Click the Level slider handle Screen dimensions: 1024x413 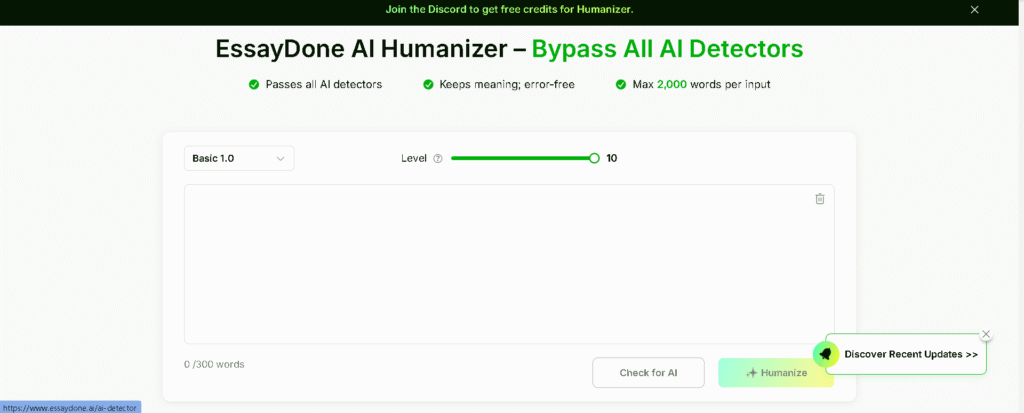pyautogui.click(x=594, y=158)
